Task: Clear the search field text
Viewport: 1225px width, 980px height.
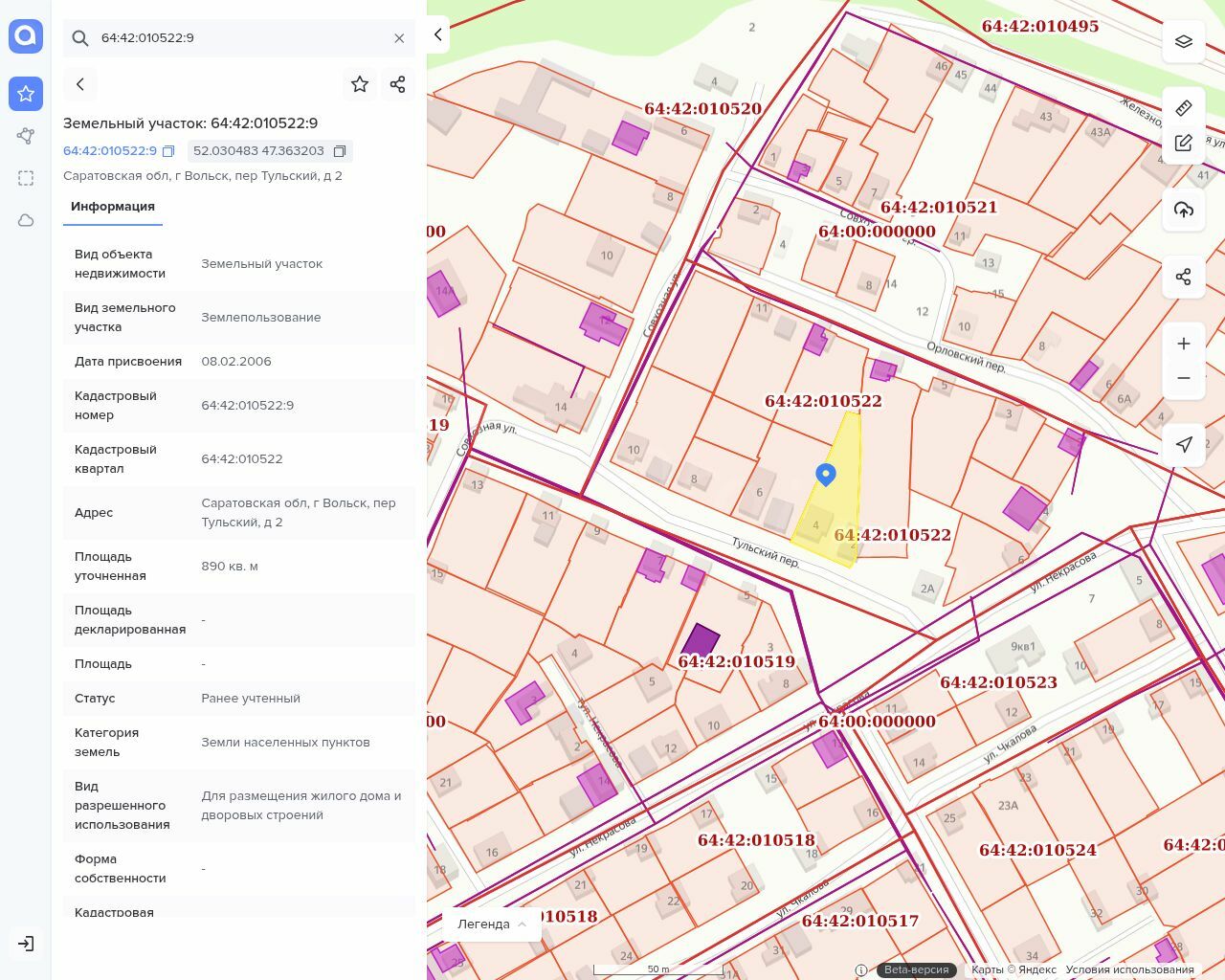Action: point(399,38)
